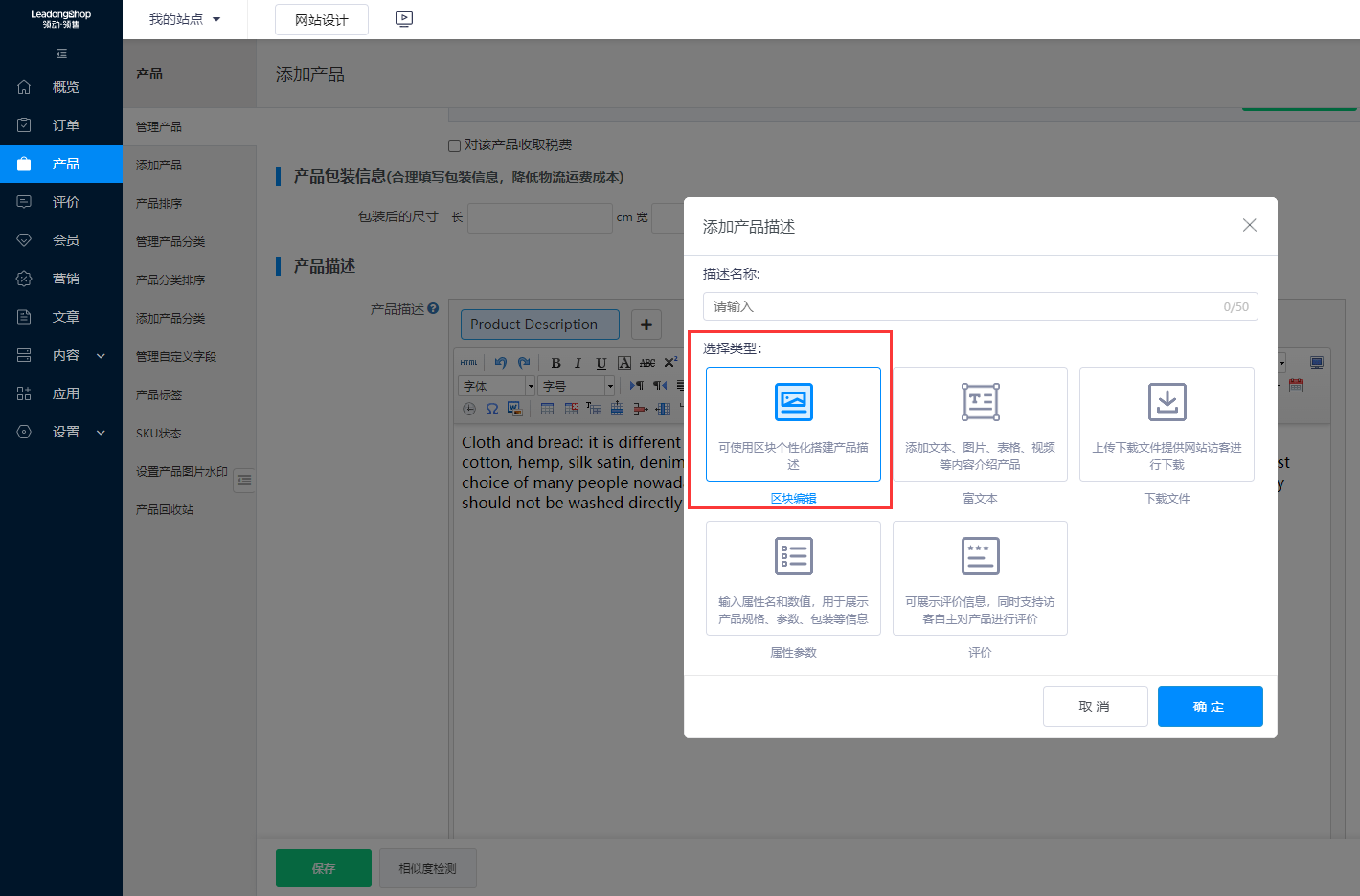This screenshot has height=896, width=1360.
Task: Pick the 下载文件 download file type
Action: pyautogui.click(x=1167, y=424)
